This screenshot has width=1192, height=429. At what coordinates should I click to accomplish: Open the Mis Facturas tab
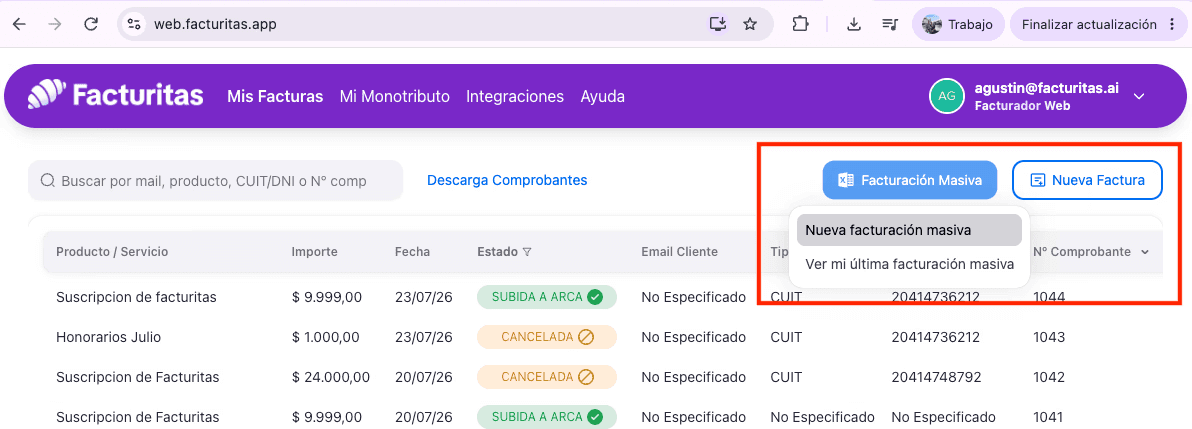click(x=275, y=97)
